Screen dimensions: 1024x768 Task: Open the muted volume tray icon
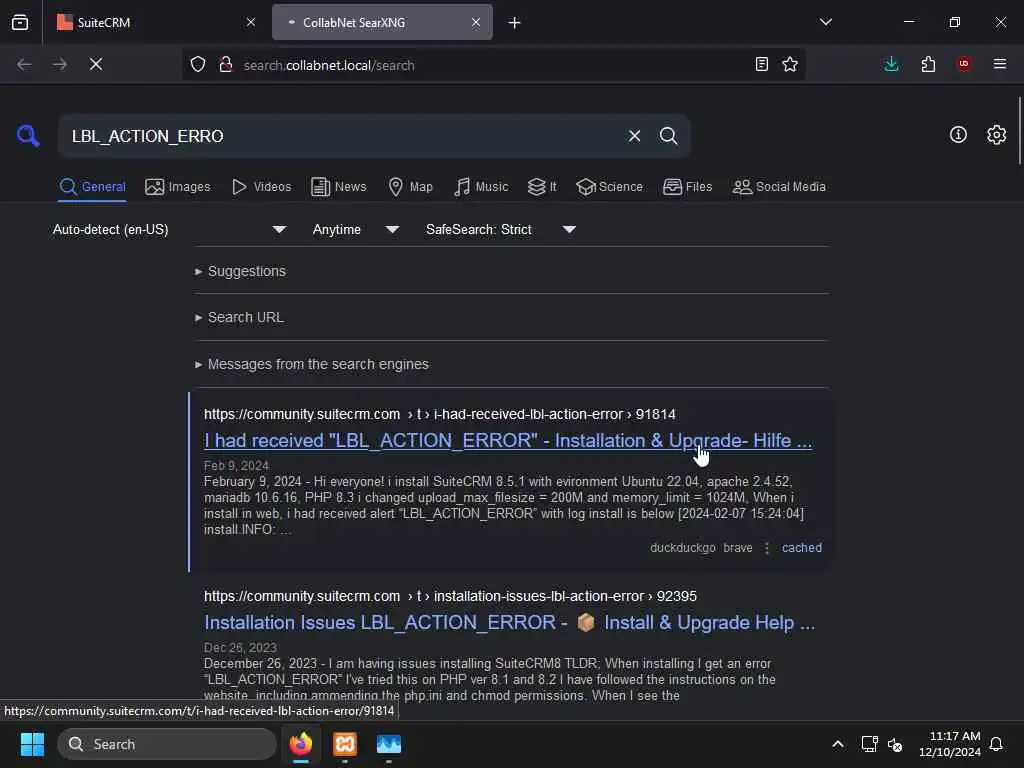[895, 744]
